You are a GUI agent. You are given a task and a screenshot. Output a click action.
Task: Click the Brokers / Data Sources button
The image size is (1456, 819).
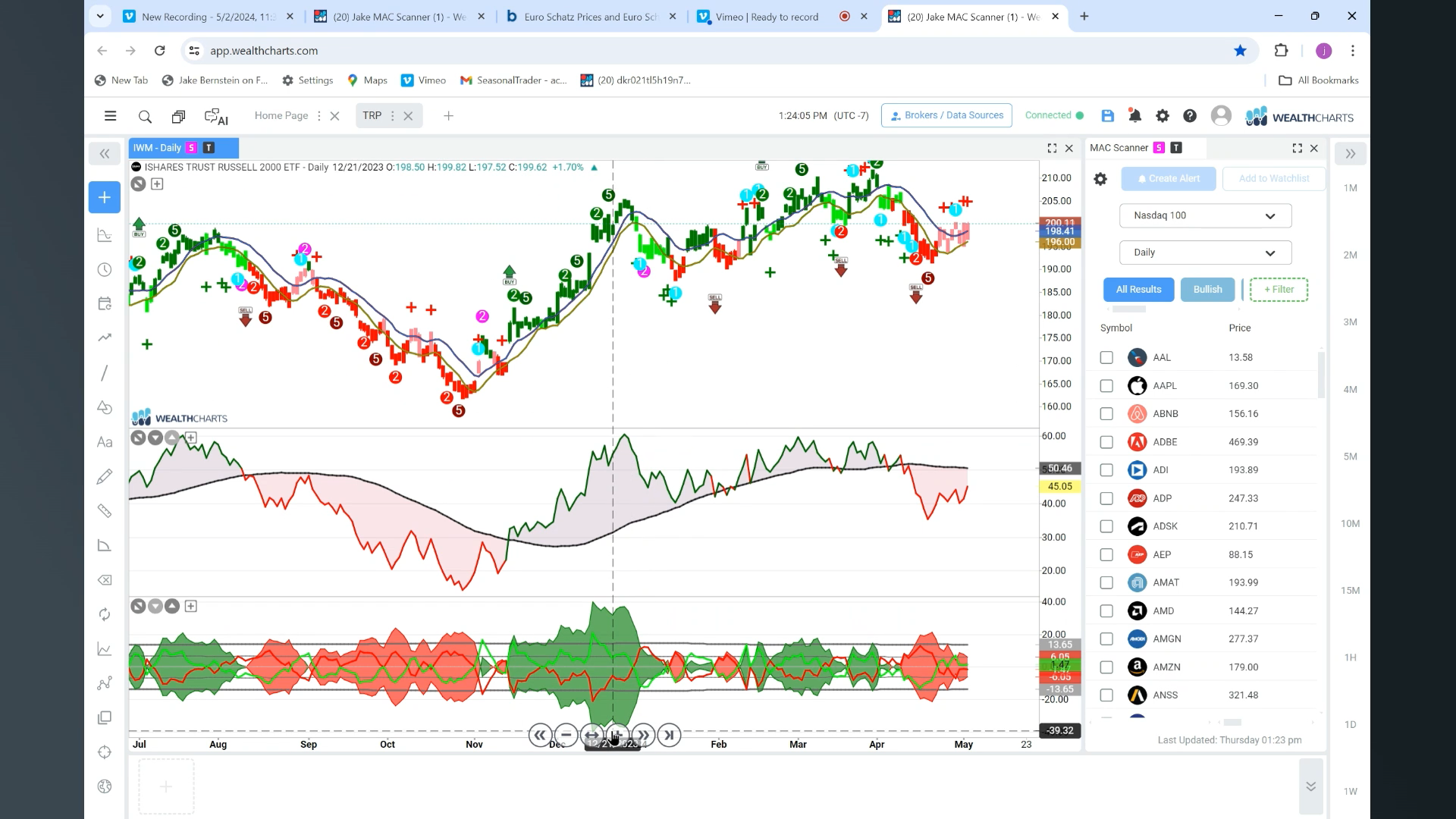coord(946,115)
